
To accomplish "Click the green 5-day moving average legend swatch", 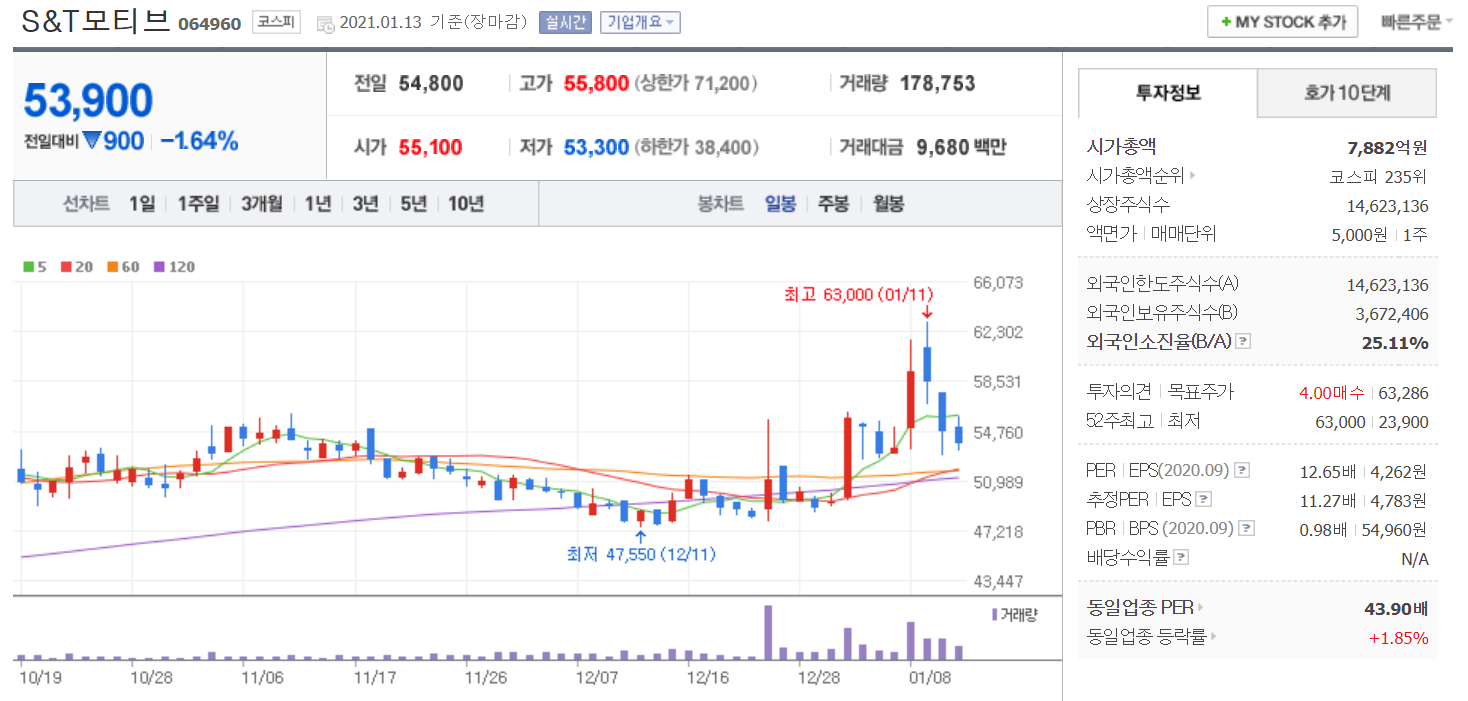I will click(x=28, y=267).
